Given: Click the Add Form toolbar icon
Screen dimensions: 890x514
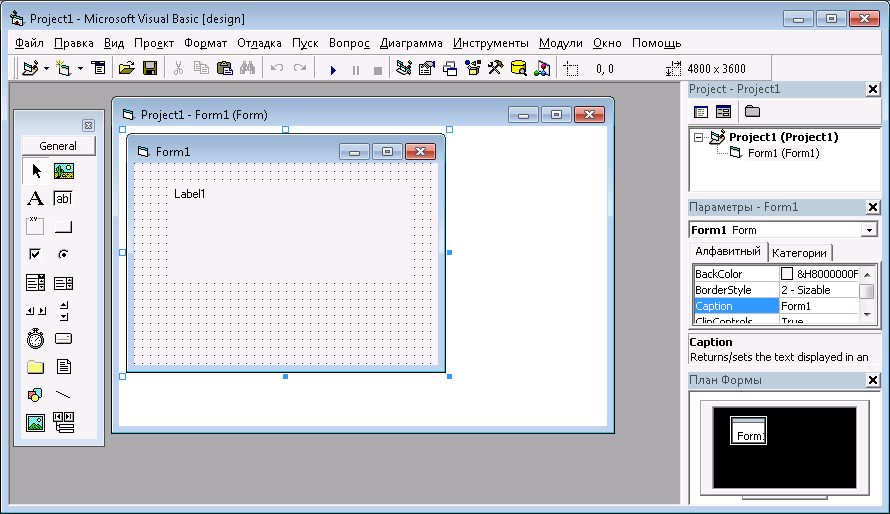Looking at the screenshot, I should [64, 69].
